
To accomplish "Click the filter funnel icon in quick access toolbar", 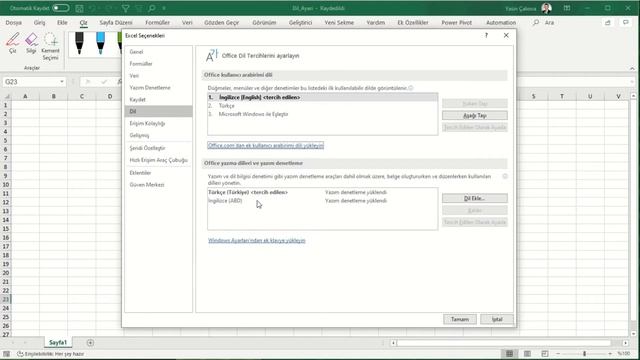I will (125, 8).
